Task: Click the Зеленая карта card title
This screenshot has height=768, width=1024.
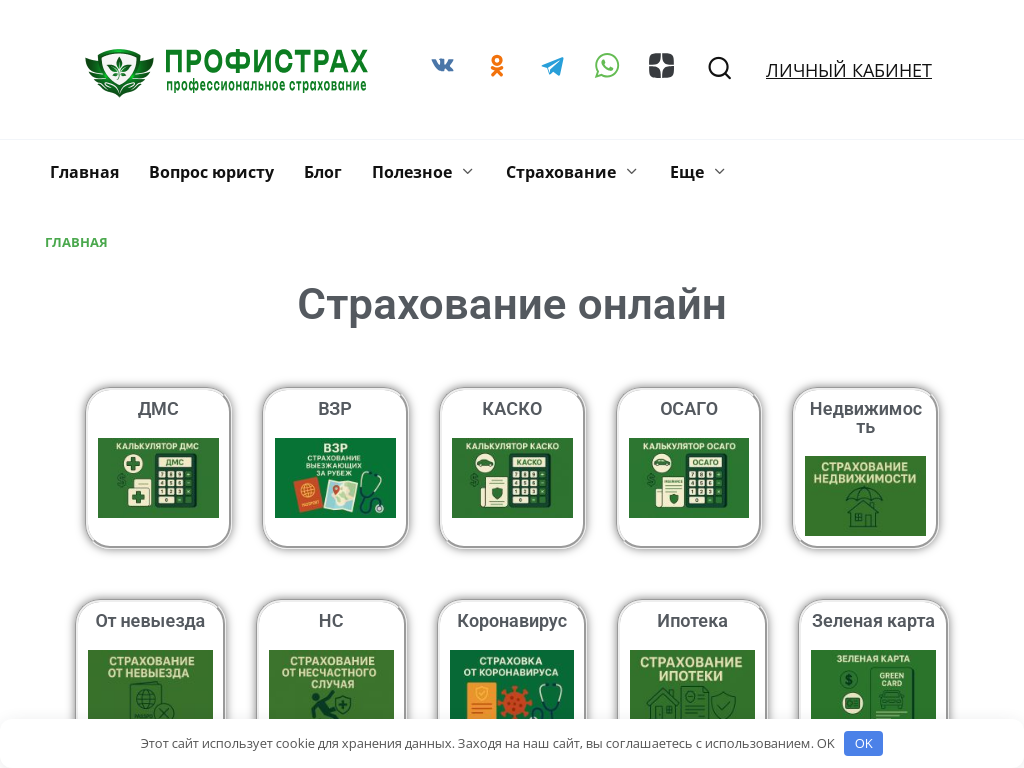Action: click(x=873, y=621)
